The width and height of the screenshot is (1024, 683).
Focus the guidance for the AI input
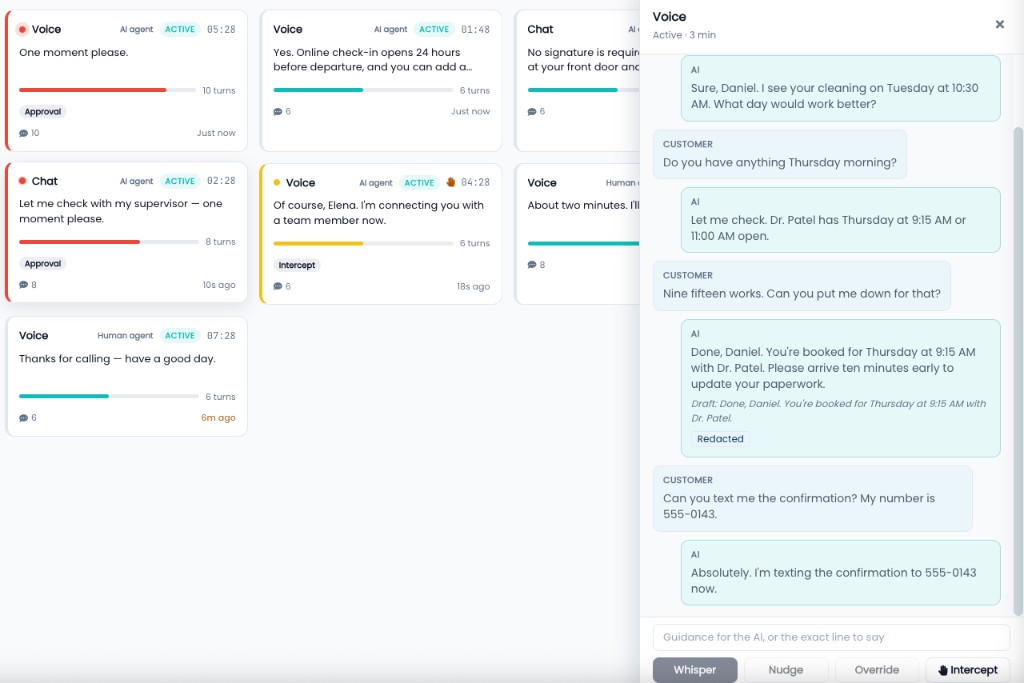pyautogui.click(x=831, y=637)
